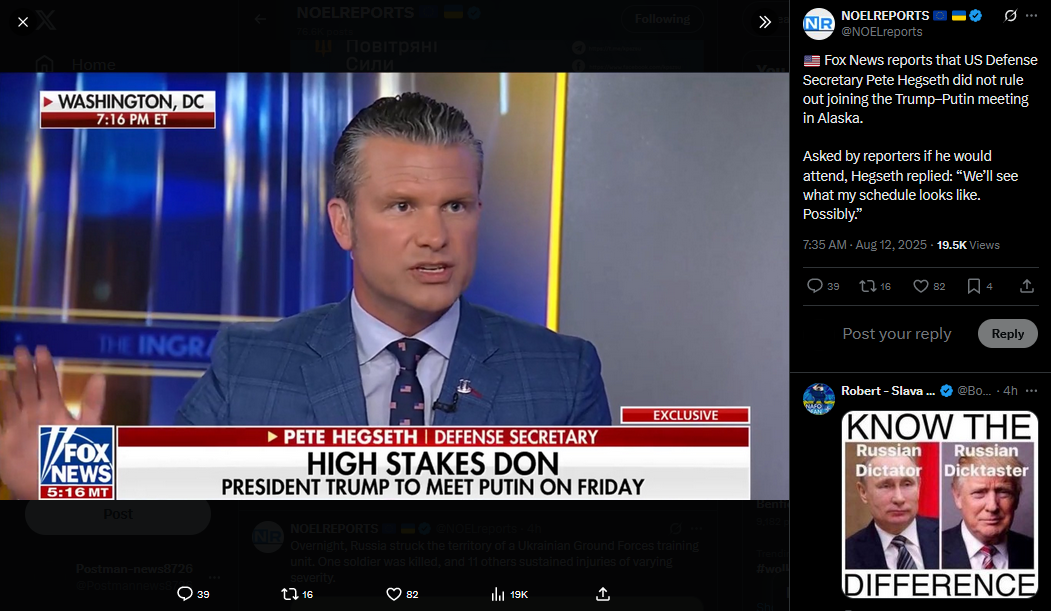Click the verified badge next to Robert - Slava
1051x611 pixels.
[x=946, y=391]
